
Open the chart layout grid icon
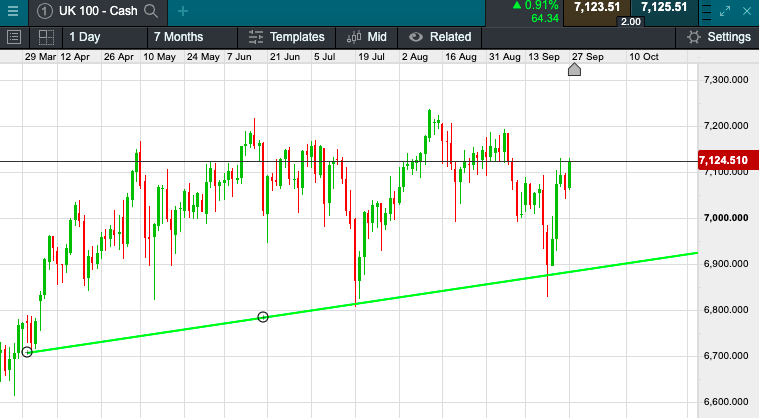pyautogui.click(x=46, y=37)
